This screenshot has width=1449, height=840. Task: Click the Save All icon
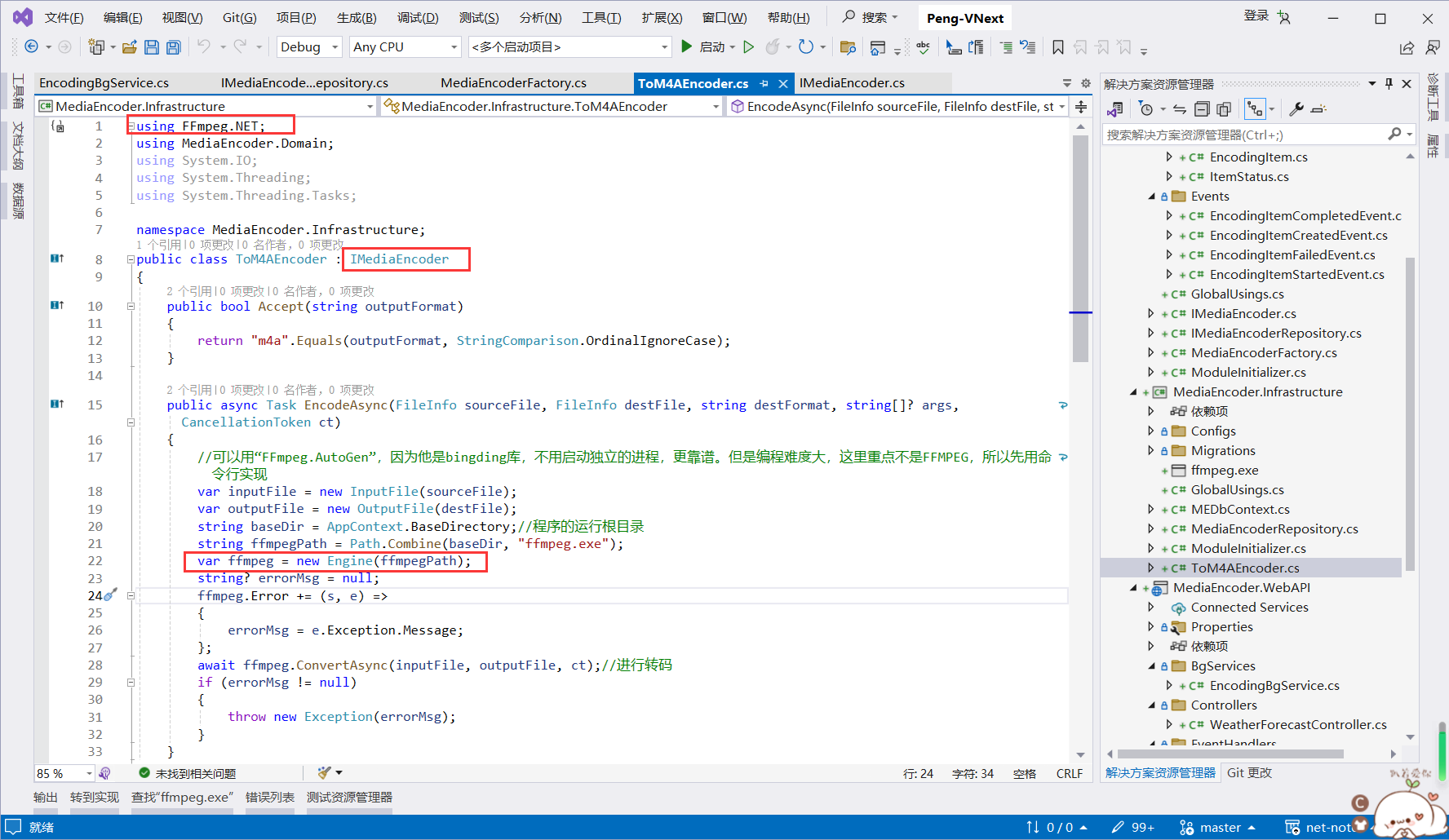click(x=174, y=47)
